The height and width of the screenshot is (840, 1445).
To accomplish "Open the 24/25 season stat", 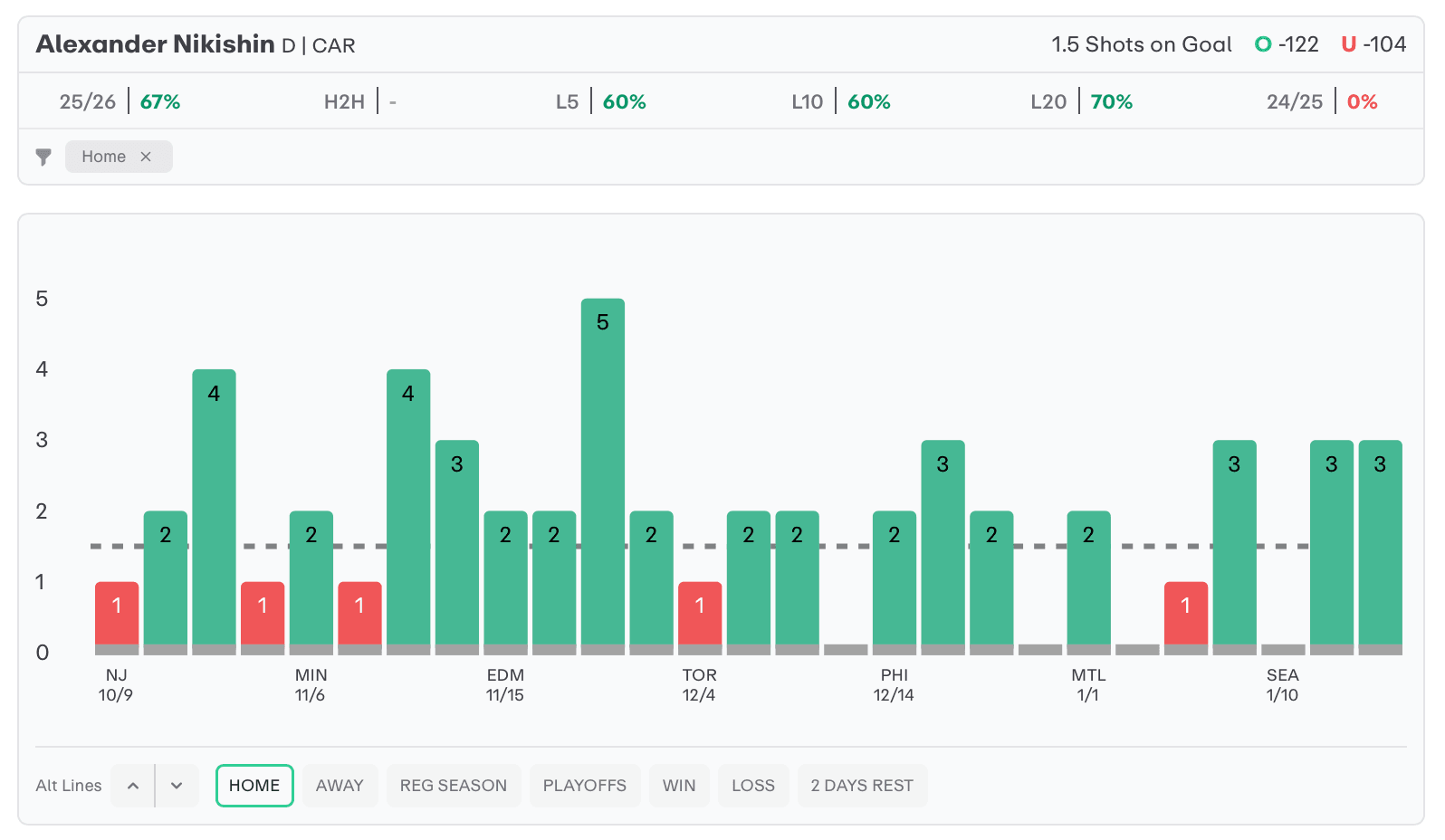I will point(1322,101).
